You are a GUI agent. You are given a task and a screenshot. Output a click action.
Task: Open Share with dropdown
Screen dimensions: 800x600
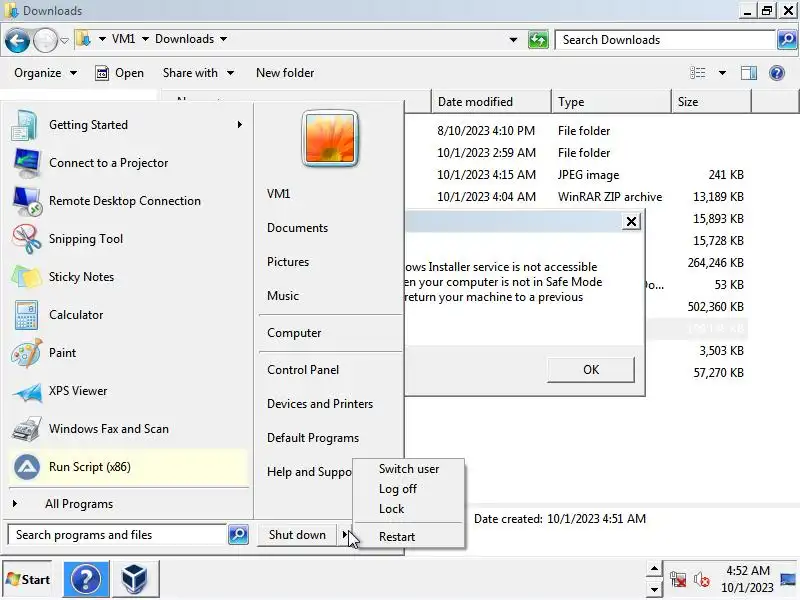198,73
